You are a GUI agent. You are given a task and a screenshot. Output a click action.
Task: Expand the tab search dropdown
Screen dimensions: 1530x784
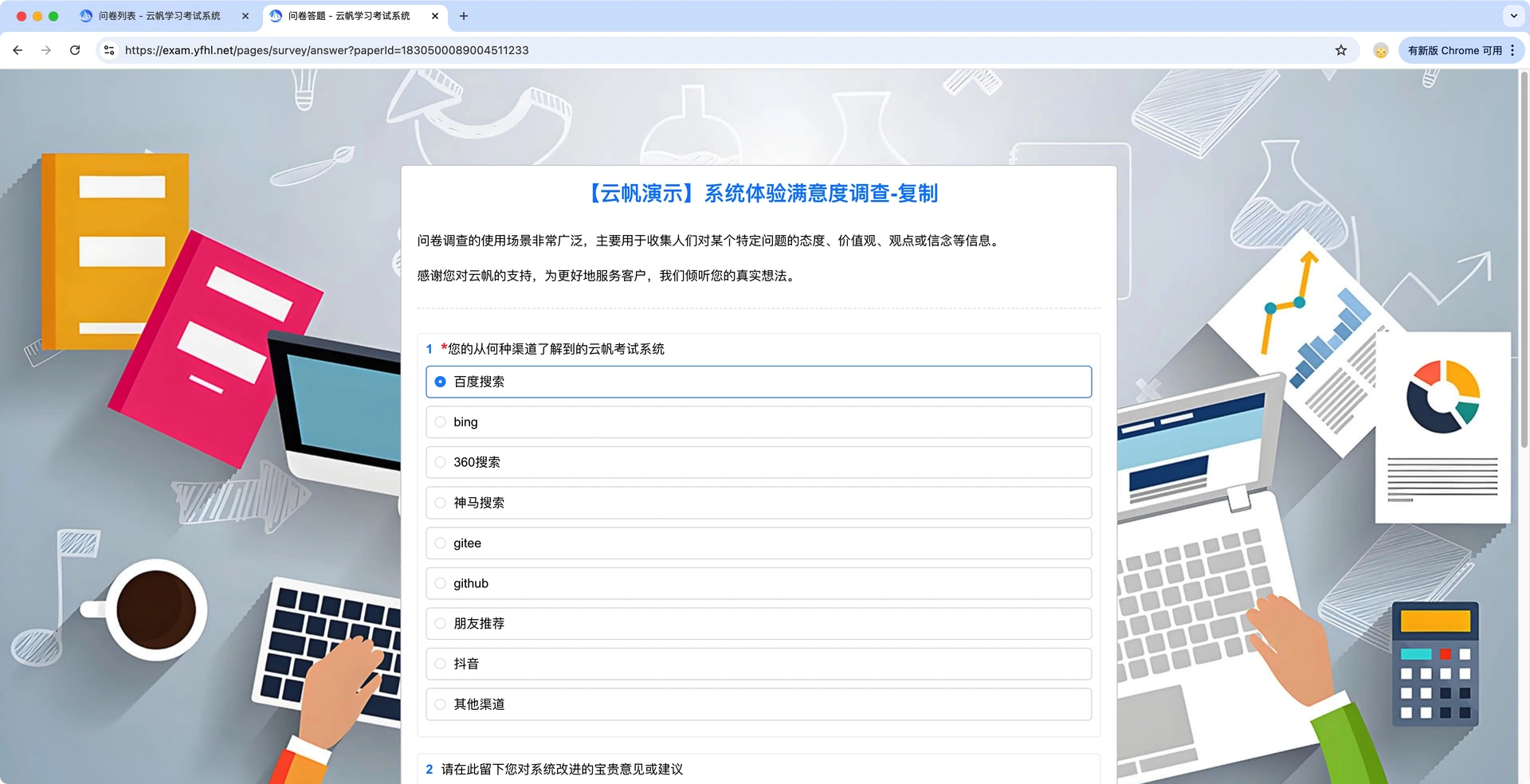click(1513, 16)
